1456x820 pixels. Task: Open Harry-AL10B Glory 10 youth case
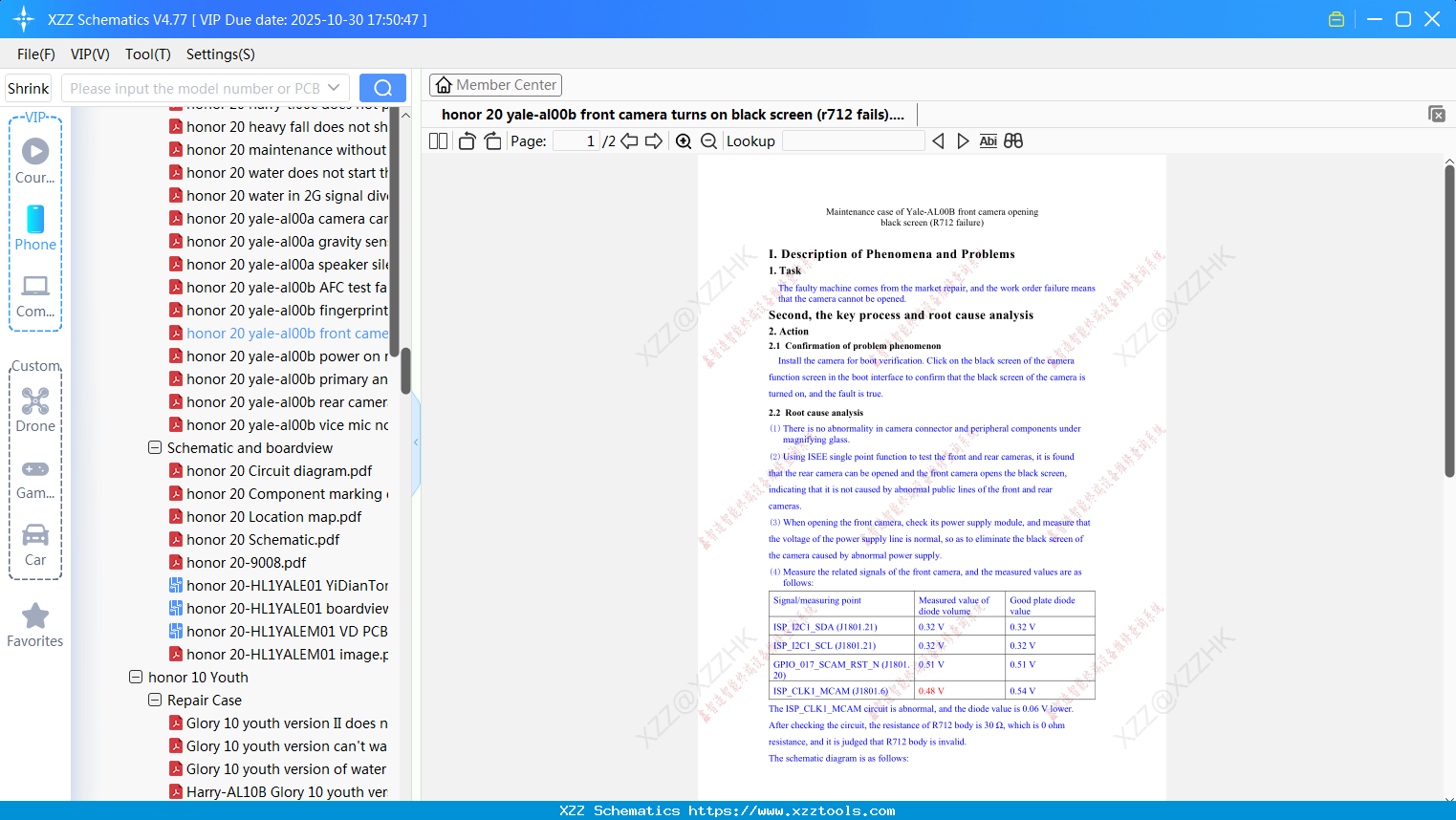[279, 792]
